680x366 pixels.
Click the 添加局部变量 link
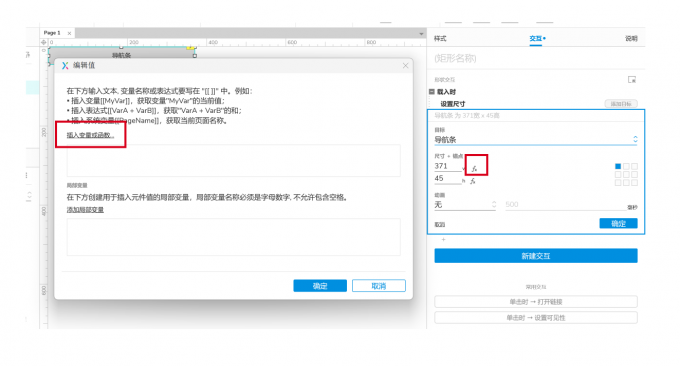(85, 210)
